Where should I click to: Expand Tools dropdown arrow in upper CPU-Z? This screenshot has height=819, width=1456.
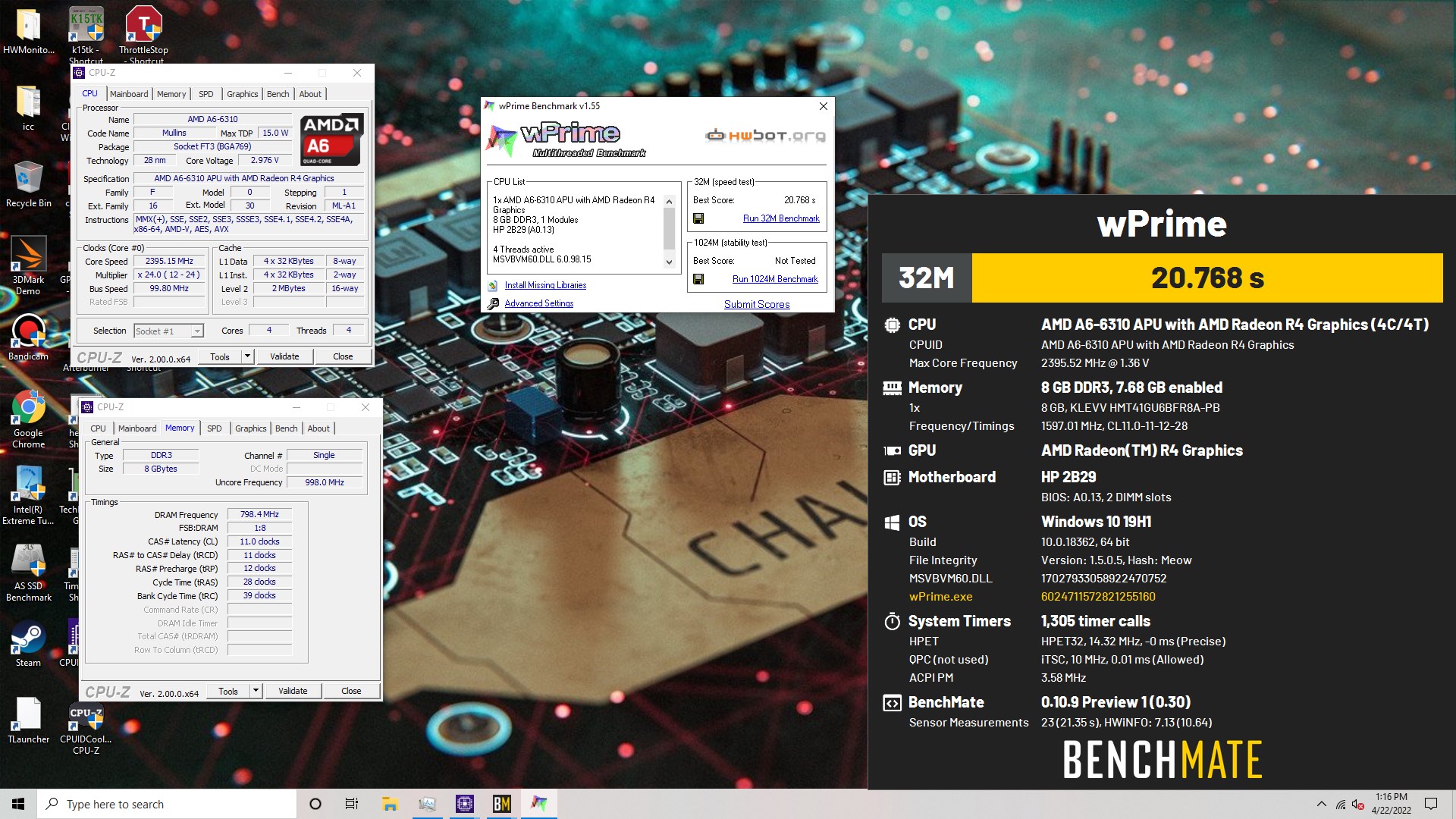[247, 356]
